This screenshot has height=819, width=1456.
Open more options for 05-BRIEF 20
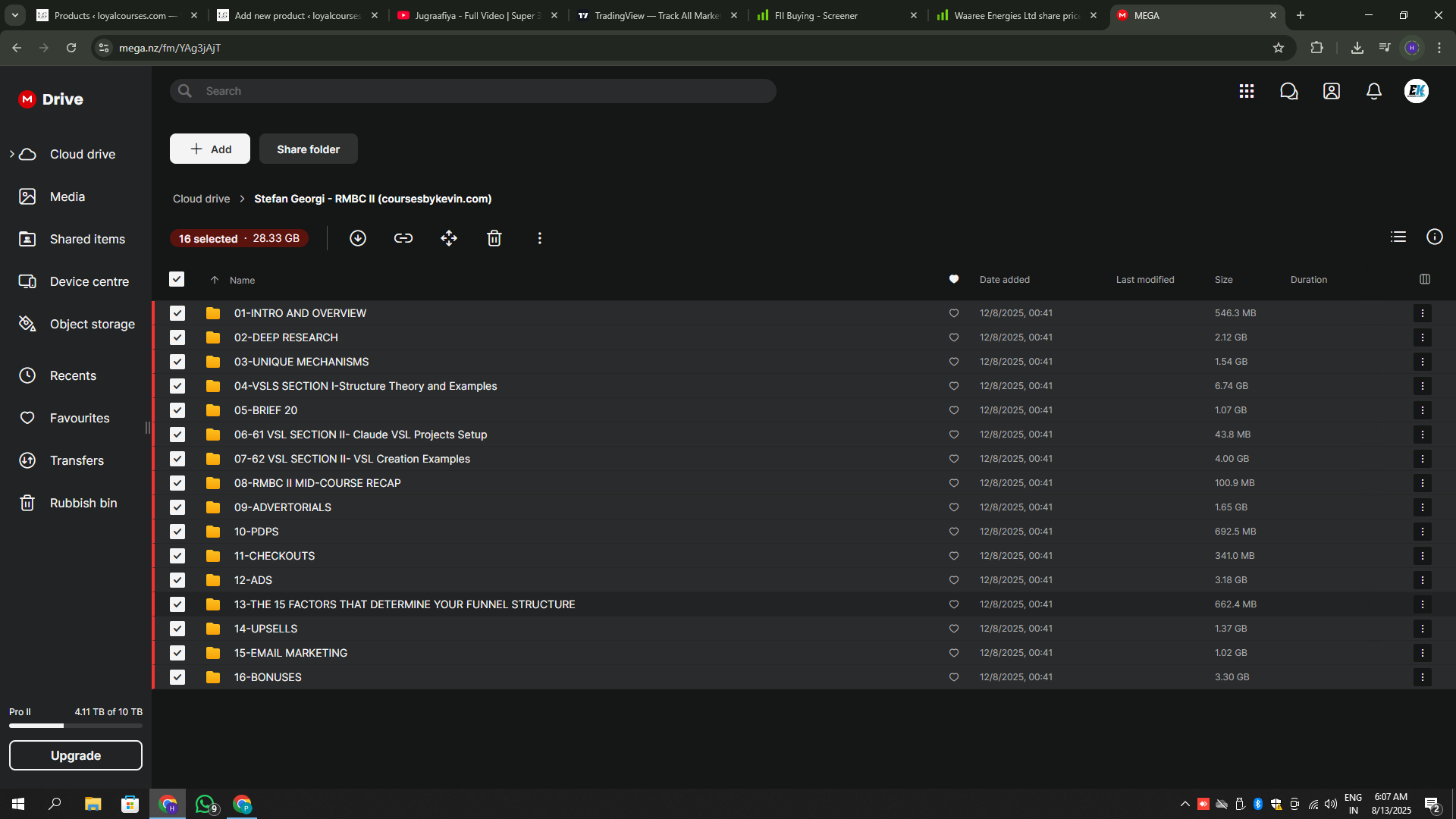(x=1422, y=410)
